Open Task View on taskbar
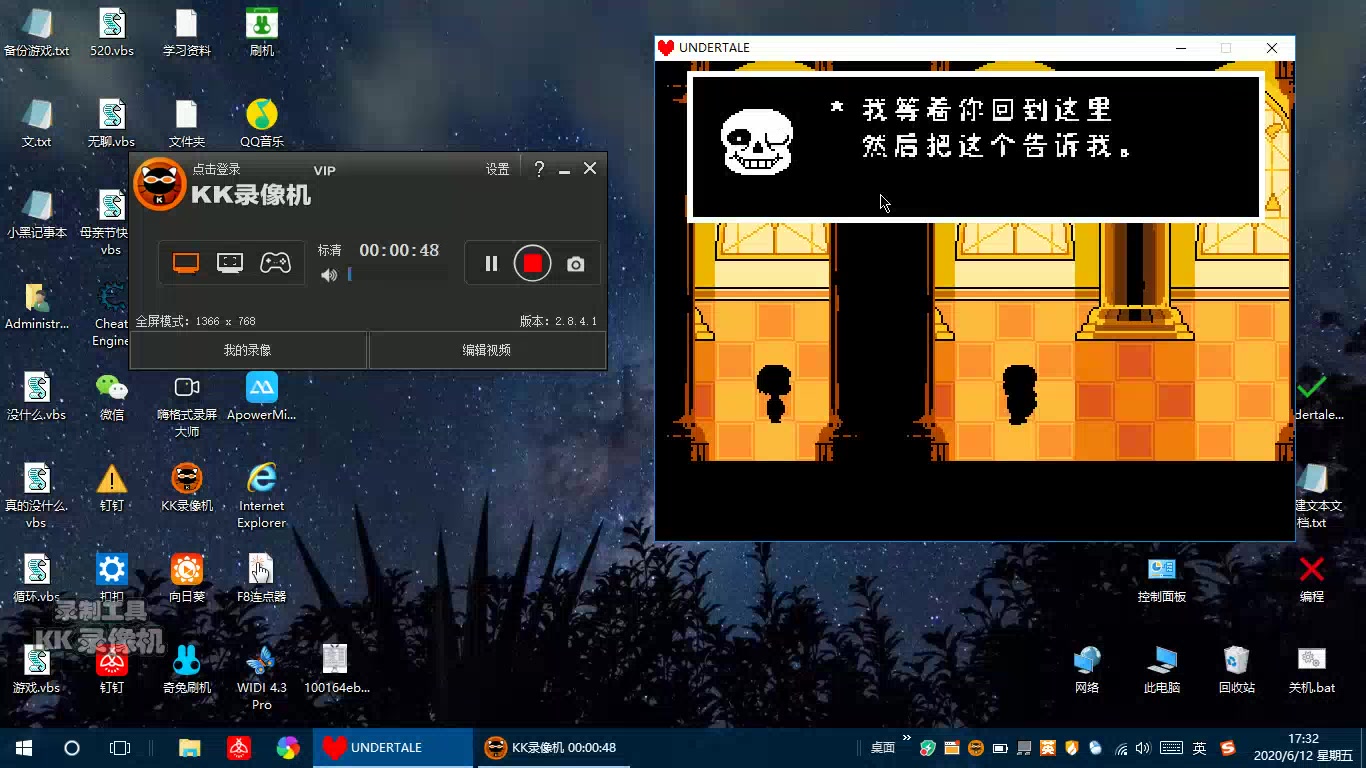The height and width of the screenshot is (768, 1366). [x=120, y=748]
